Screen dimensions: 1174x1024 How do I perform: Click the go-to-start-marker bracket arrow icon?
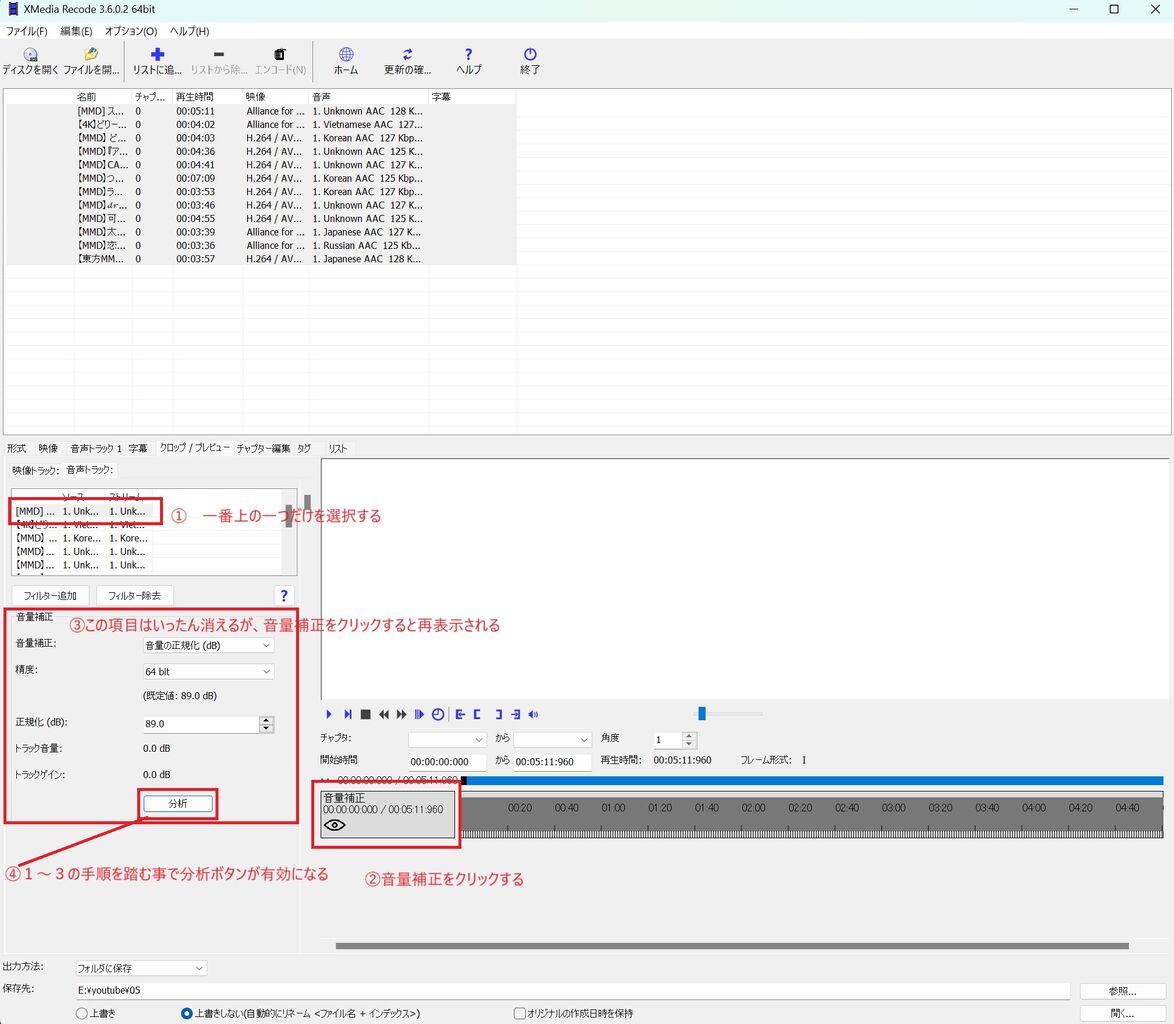point(460,714)
